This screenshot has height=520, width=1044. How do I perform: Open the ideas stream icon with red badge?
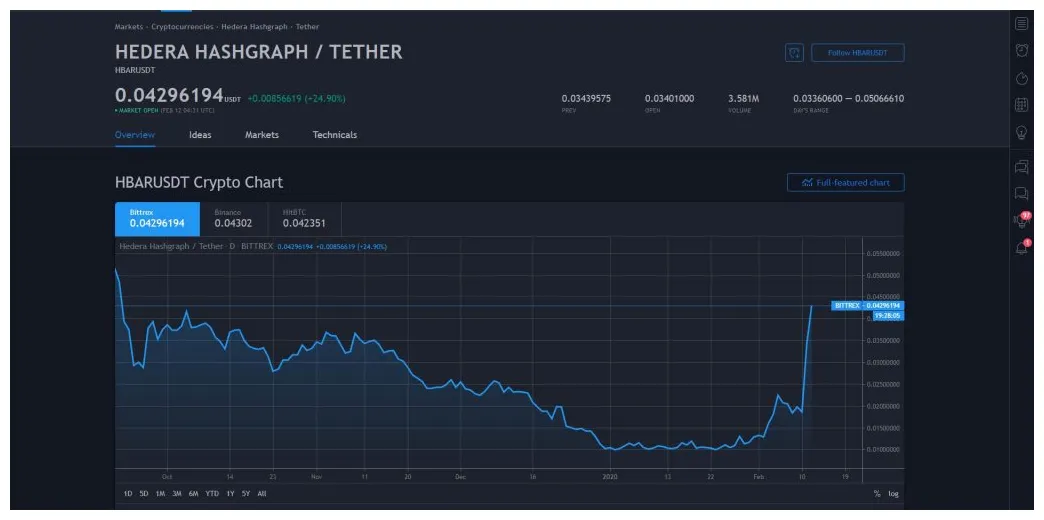[x=1021, y=220]
